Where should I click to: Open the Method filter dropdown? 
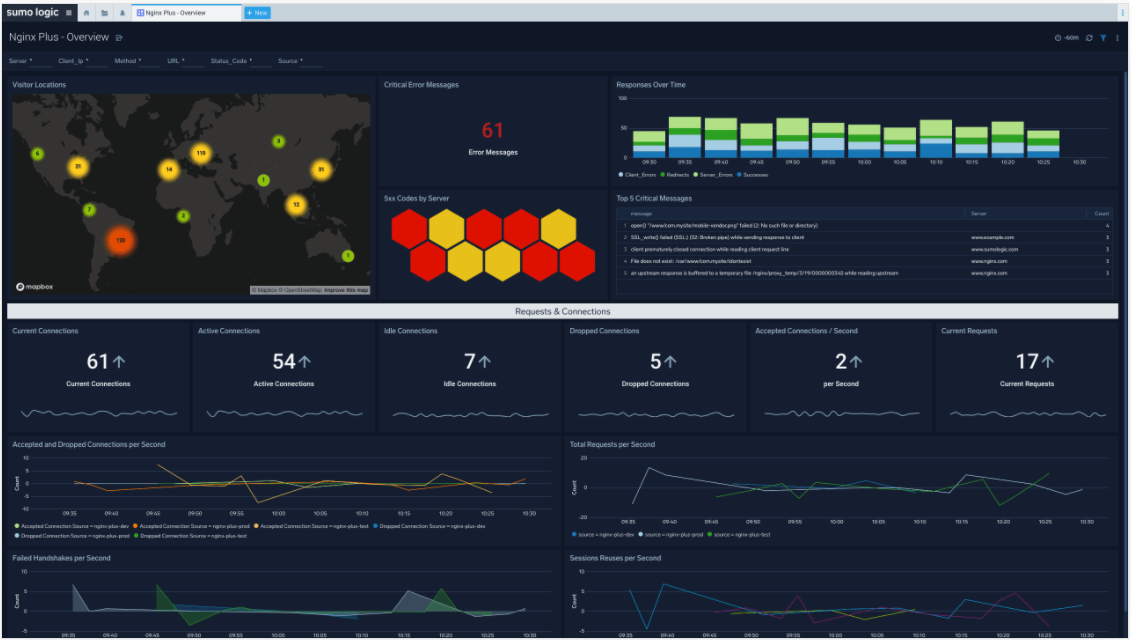[x=137, y=61]
